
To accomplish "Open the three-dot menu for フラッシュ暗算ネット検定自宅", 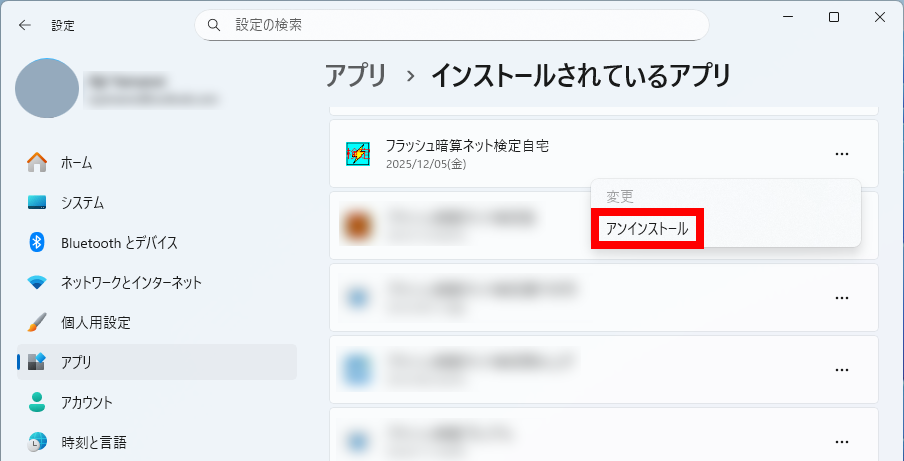I will click(841, 154).
